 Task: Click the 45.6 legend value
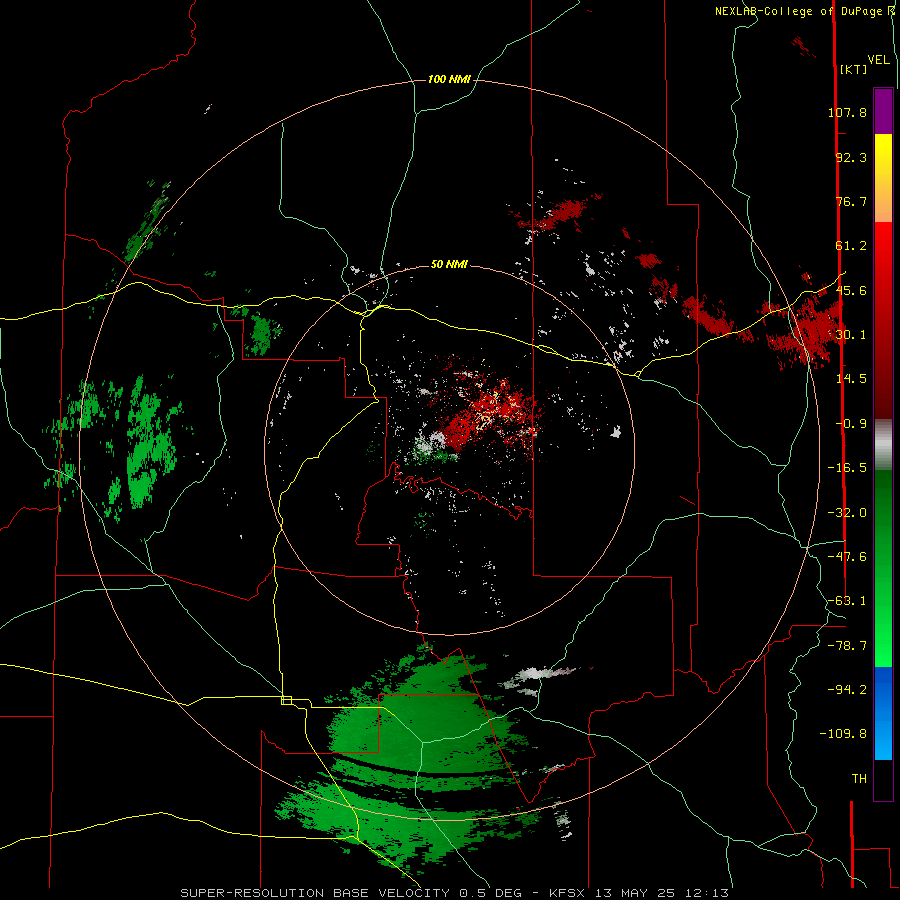pyautogui.click(x=851, y=290)
